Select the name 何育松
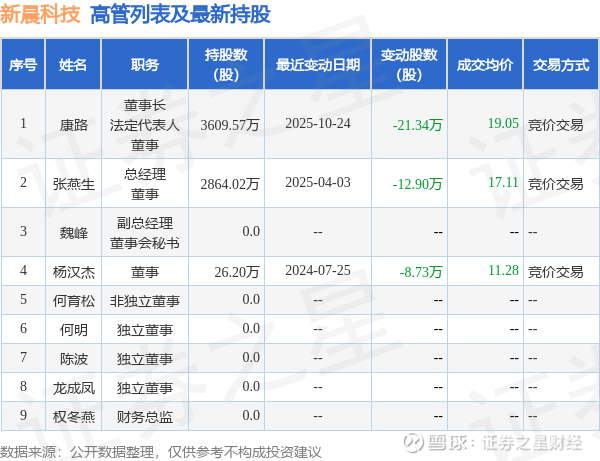The height and width of the screenshot is (461, 600). (73, 301)
